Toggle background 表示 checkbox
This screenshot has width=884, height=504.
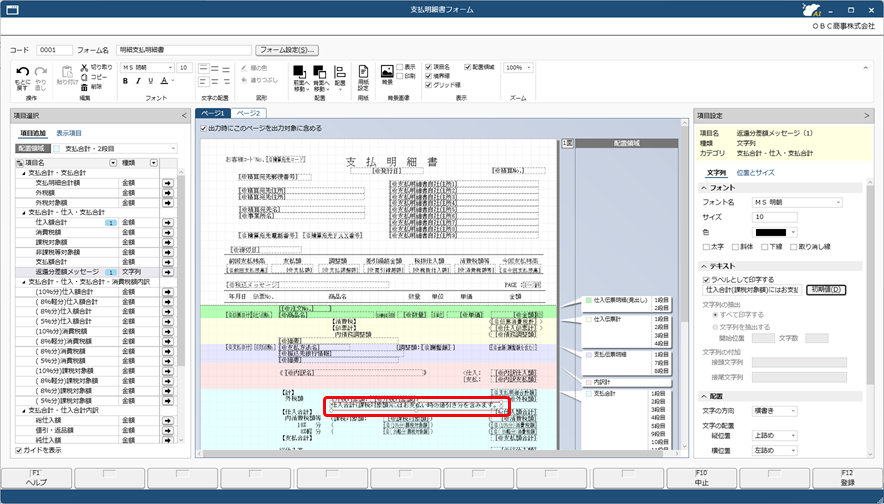400,67
